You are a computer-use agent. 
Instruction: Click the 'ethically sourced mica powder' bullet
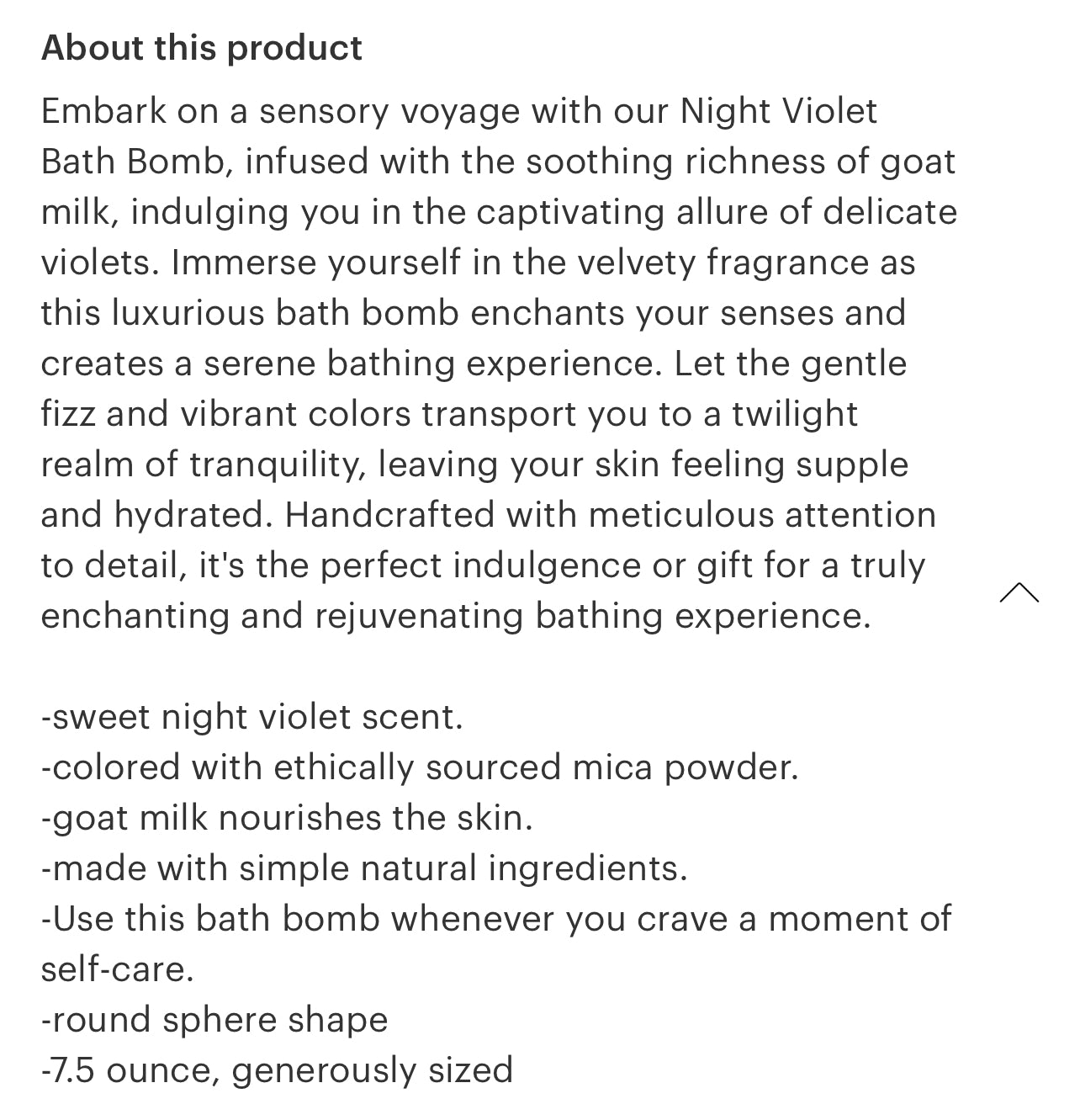click(419, 767)
